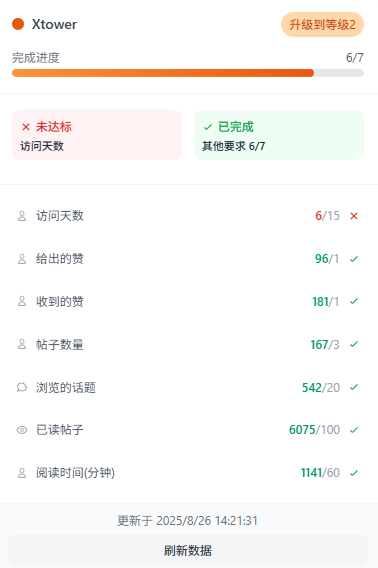This screenshot has width=378, height=568.
Task: Open the red 未达标 card
Action: 97,135
